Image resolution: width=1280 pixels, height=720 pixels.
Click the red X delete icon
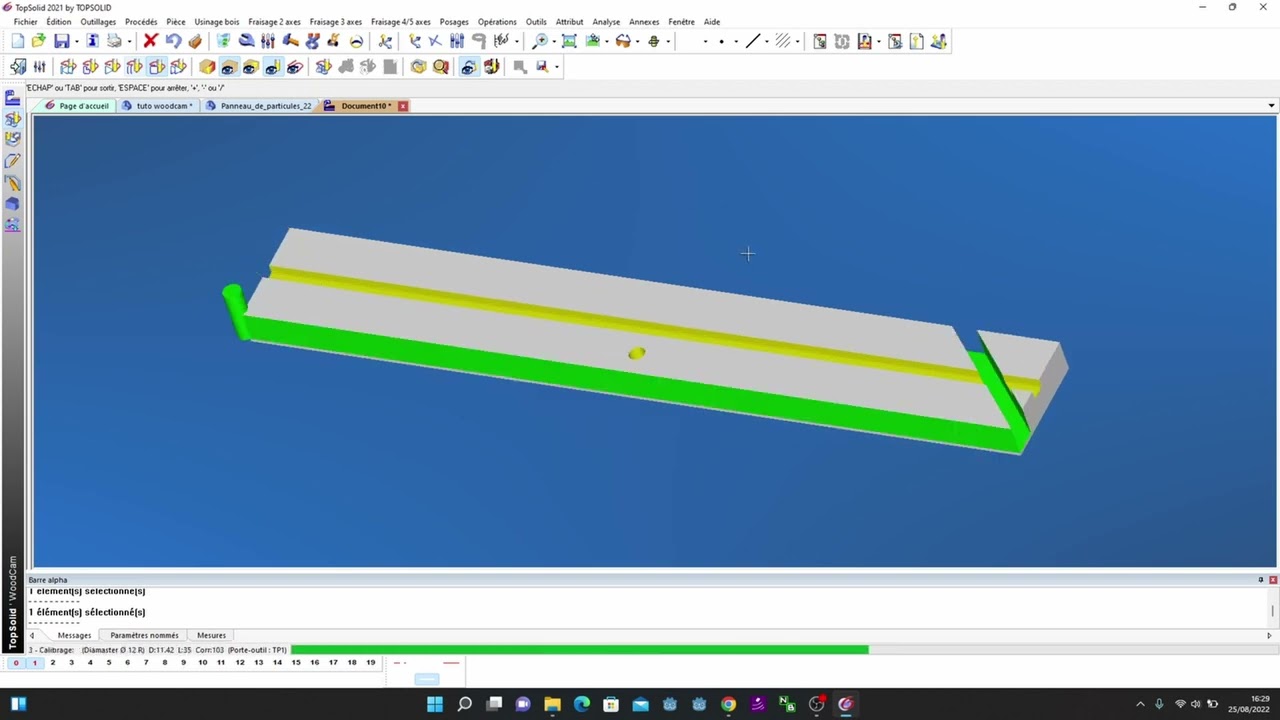point(150,41)
